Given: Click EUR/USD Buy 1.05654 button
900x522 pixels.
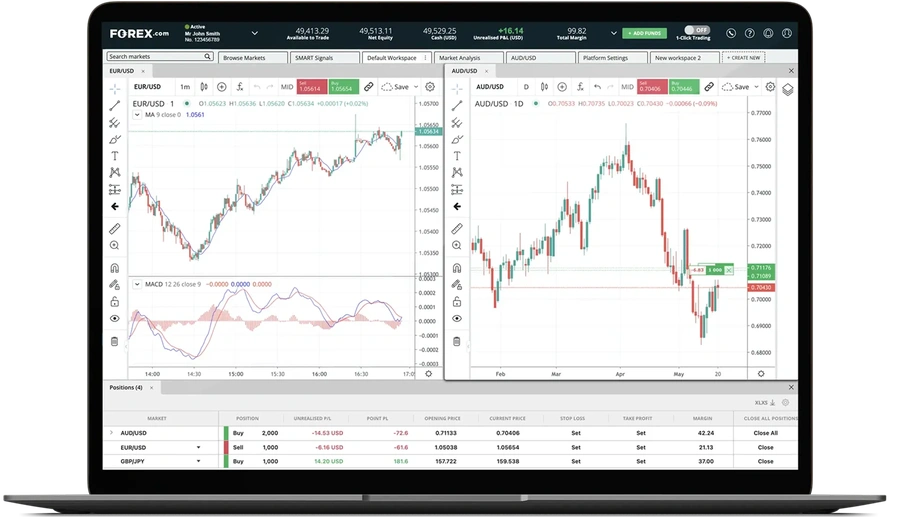Looking at the screenshot, I should point(344,87).
